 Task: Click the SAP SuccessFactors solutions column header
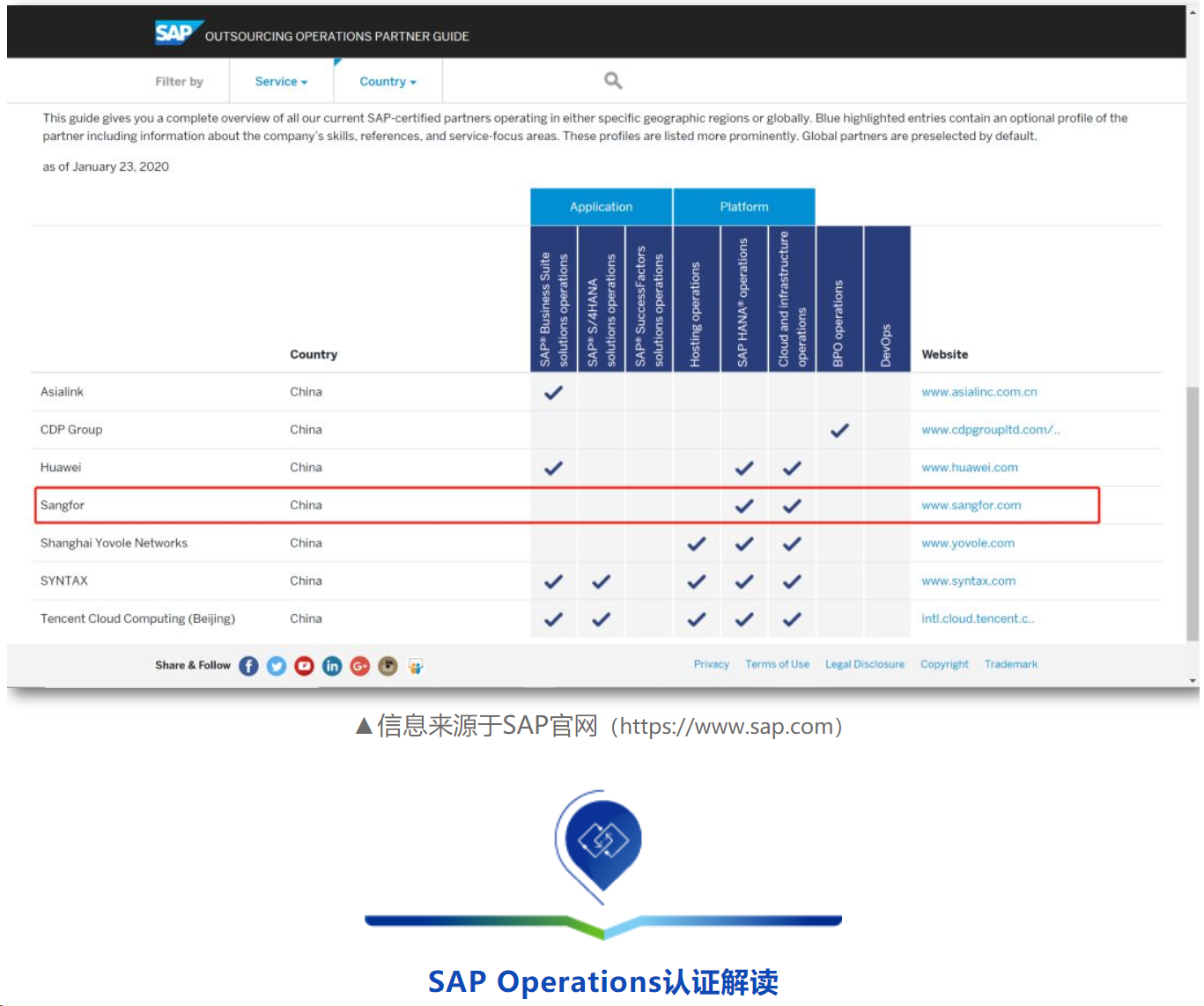[649, 299]
